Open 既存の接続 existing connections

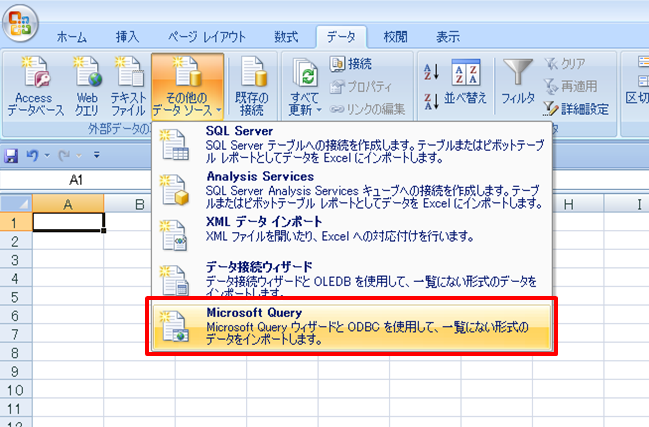pyautogui.click(x=252, y=87)
